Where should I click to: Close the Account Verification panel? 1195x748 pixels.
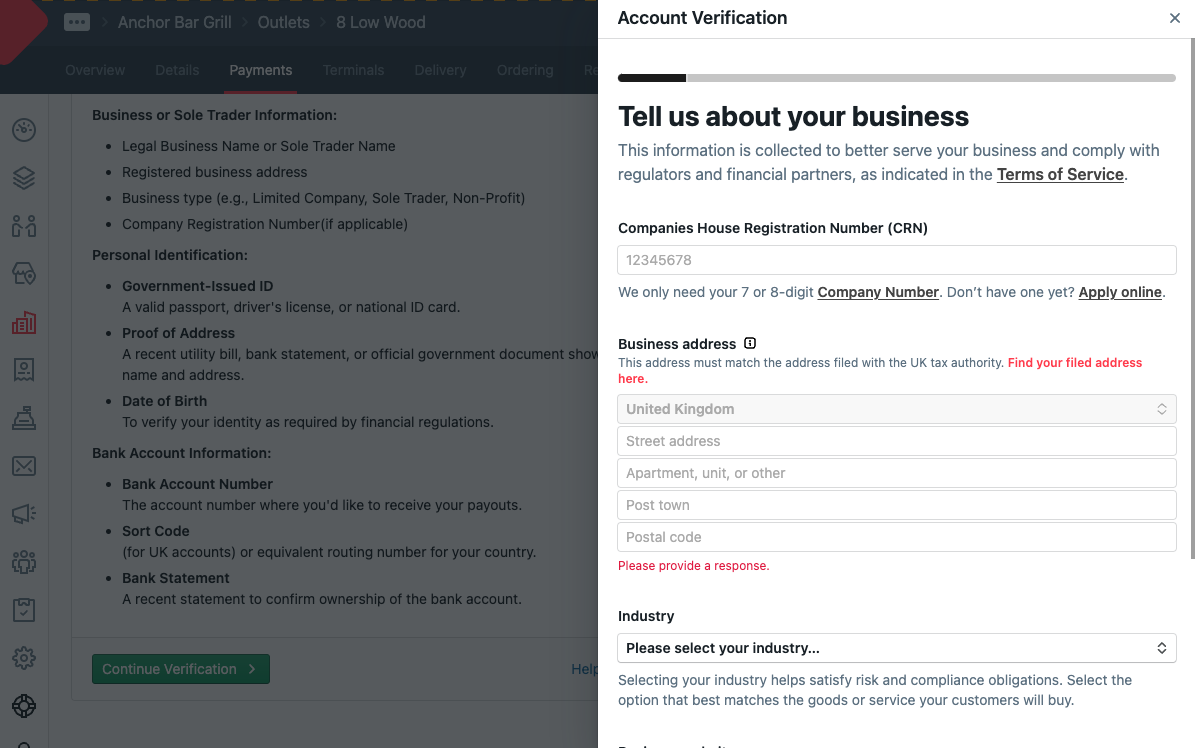tap(1175, 18)
